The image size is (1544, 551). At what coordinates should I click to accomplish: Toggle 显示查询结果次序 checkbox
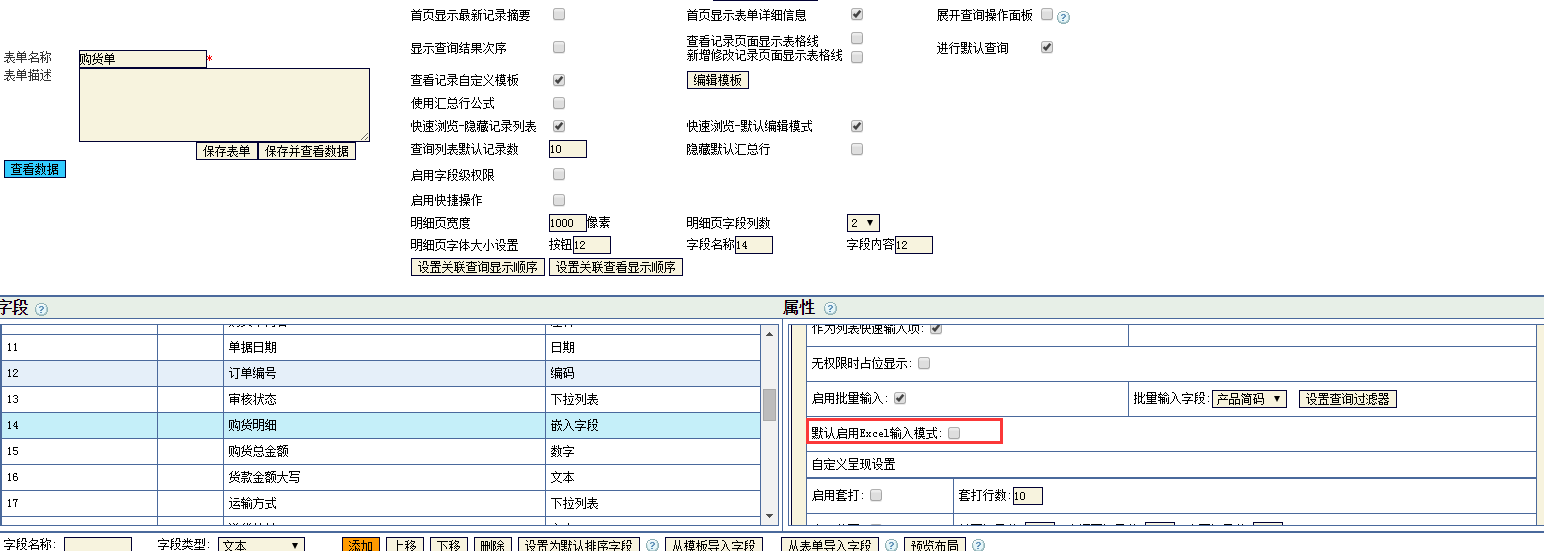point(559,47)
